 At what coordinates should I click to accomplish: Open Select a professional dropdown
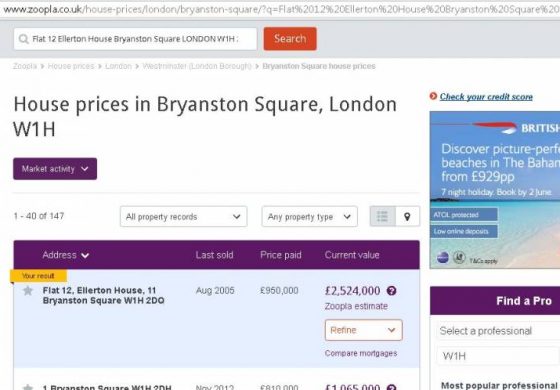tap(498, 331)
